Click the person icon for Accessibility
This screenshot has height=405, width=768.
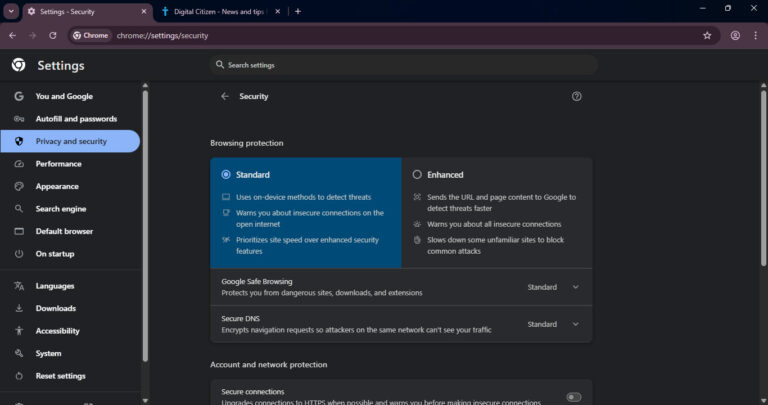point(19,331)
